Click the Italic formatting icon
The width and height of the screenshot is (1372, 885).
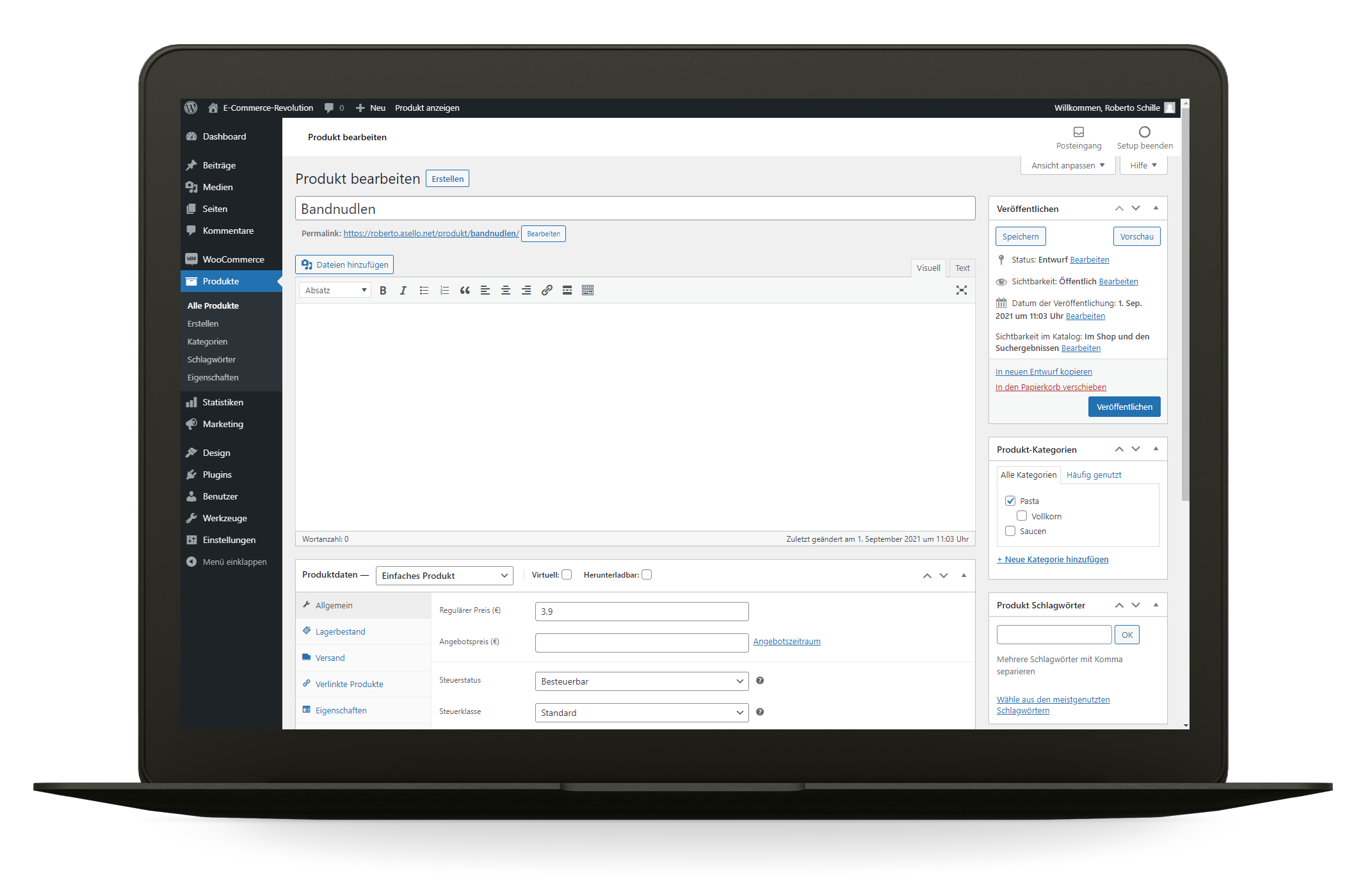point(403,291)
